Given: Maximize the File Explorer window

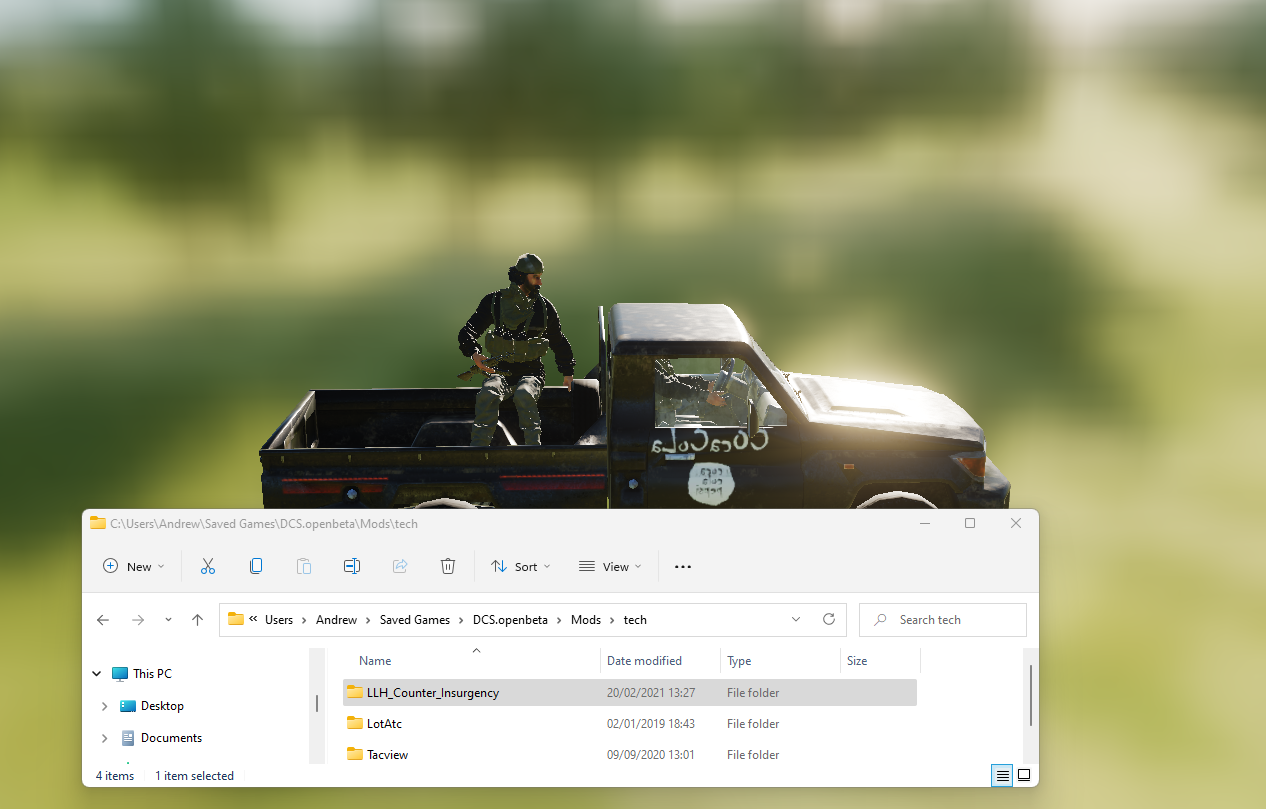Looking at the screenshot, I should (970, 523).
